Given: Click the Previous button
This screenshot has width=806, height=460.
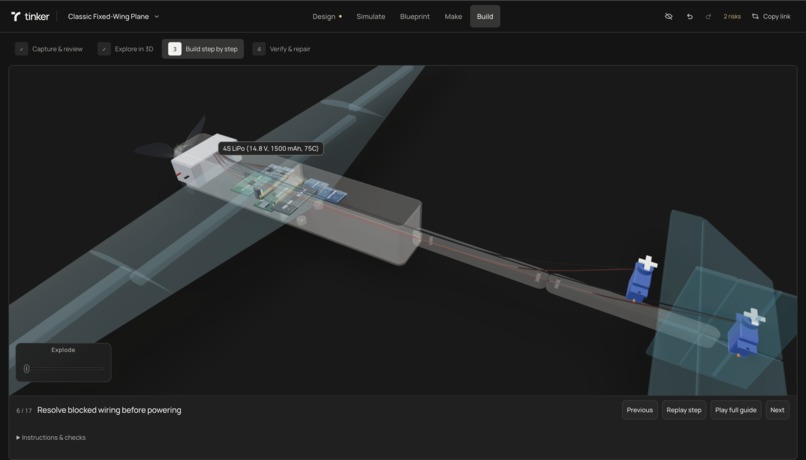Looking at the screenshot, I should (x=639, y=410).
